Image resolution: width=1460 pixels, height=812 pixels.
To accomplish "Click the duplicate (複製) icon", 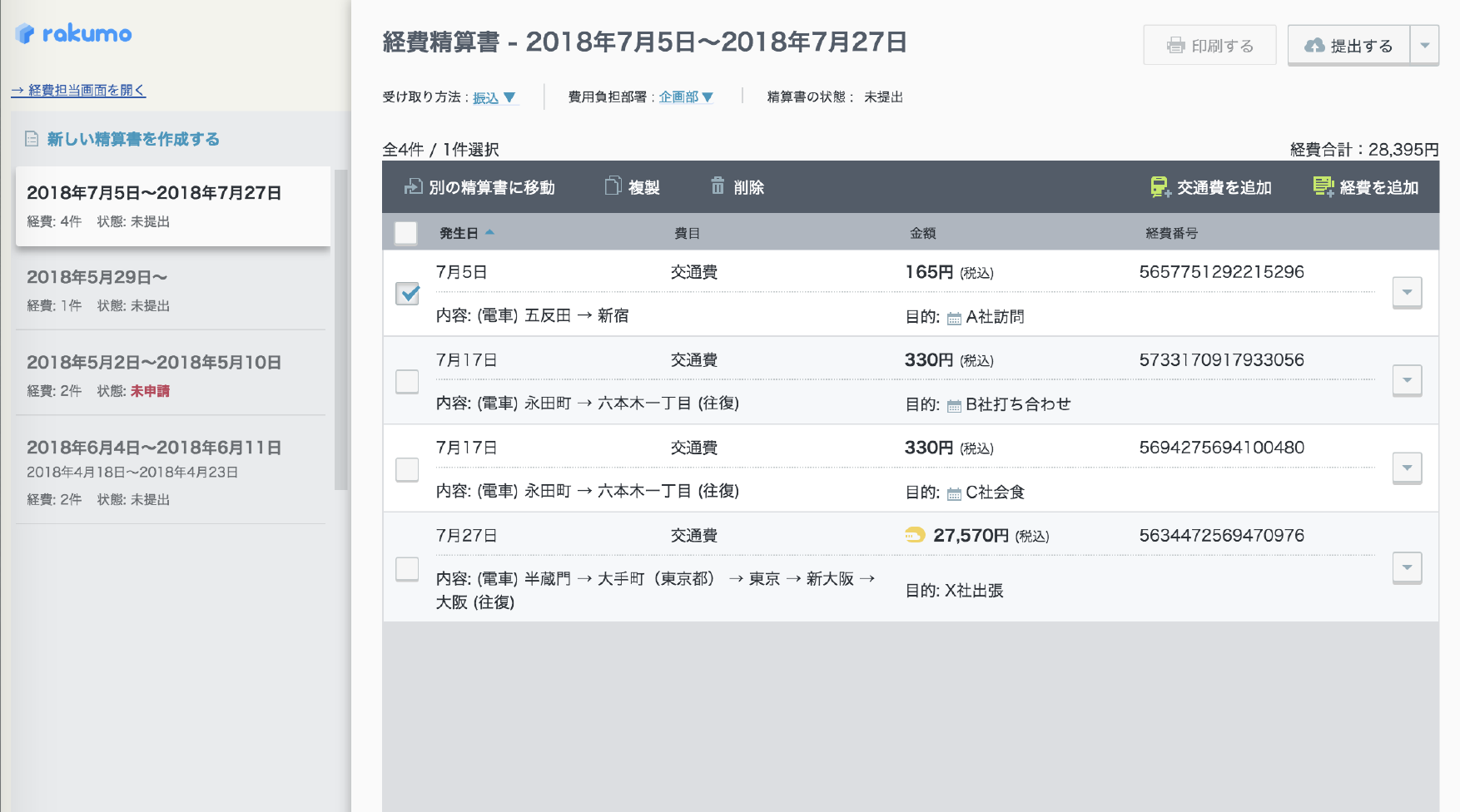I will pos(613,186).
